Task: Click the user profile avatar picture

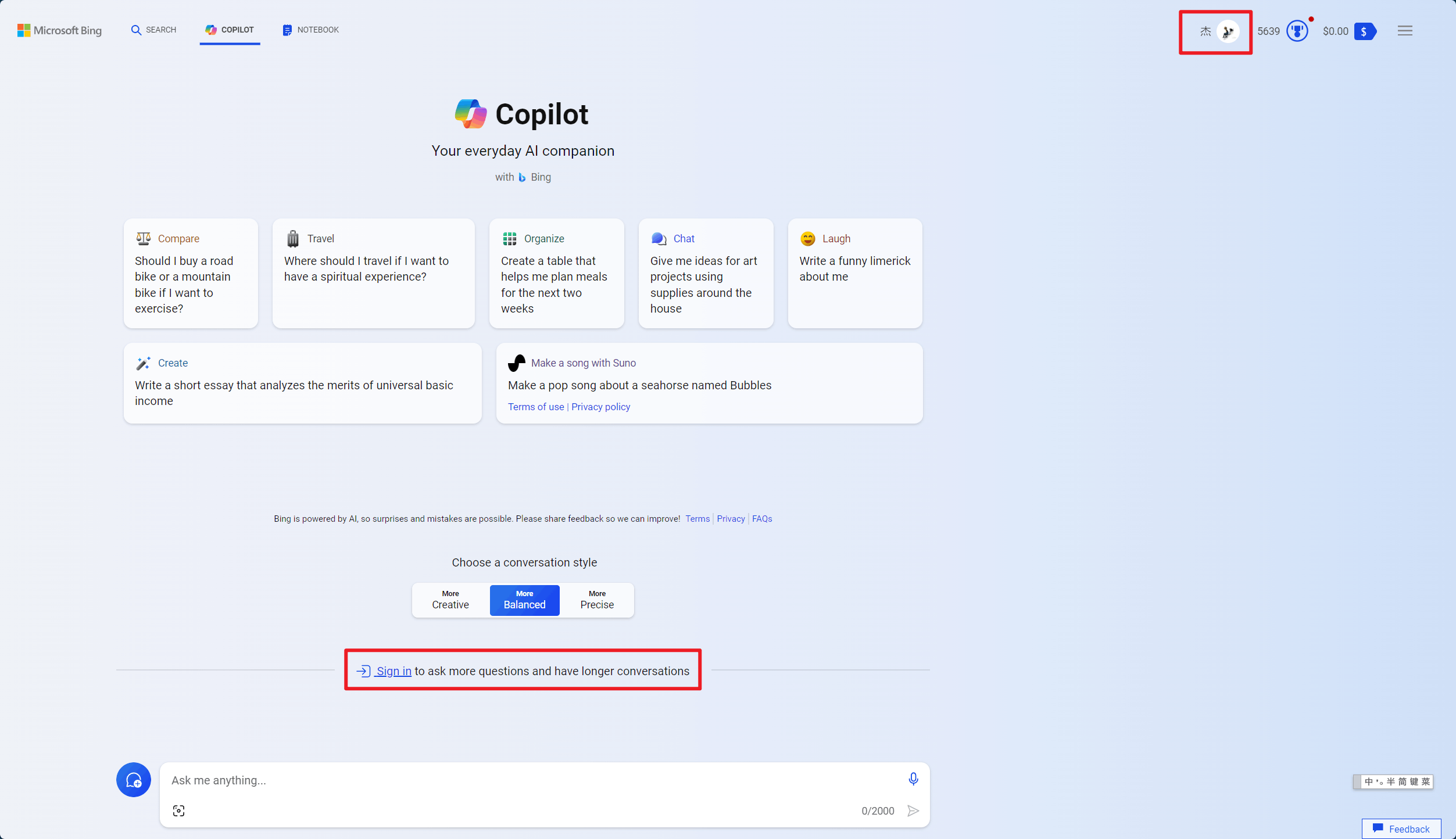Action: [x=1228, y=31]
